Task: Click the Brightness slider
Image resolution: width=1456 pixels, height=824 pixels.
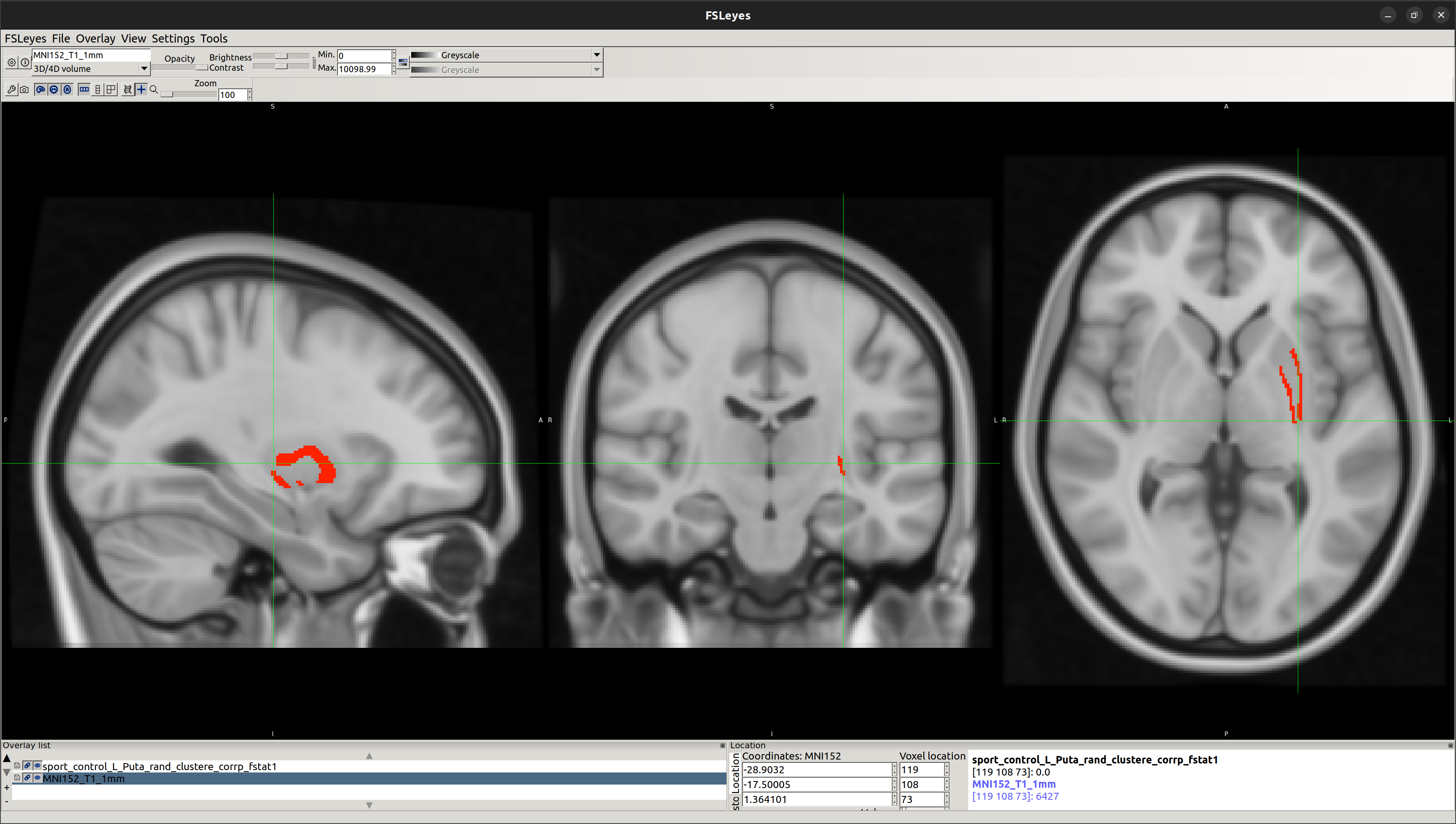Action: click(281, 56)
